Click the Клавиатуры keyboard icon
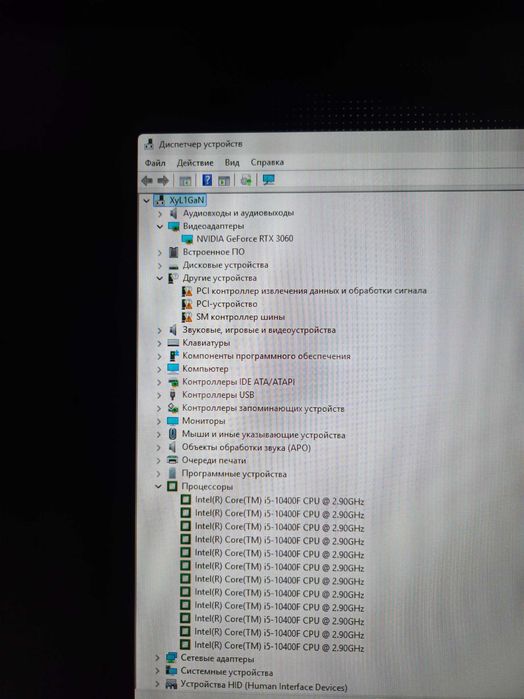524x699 pixels. (173, 343)
